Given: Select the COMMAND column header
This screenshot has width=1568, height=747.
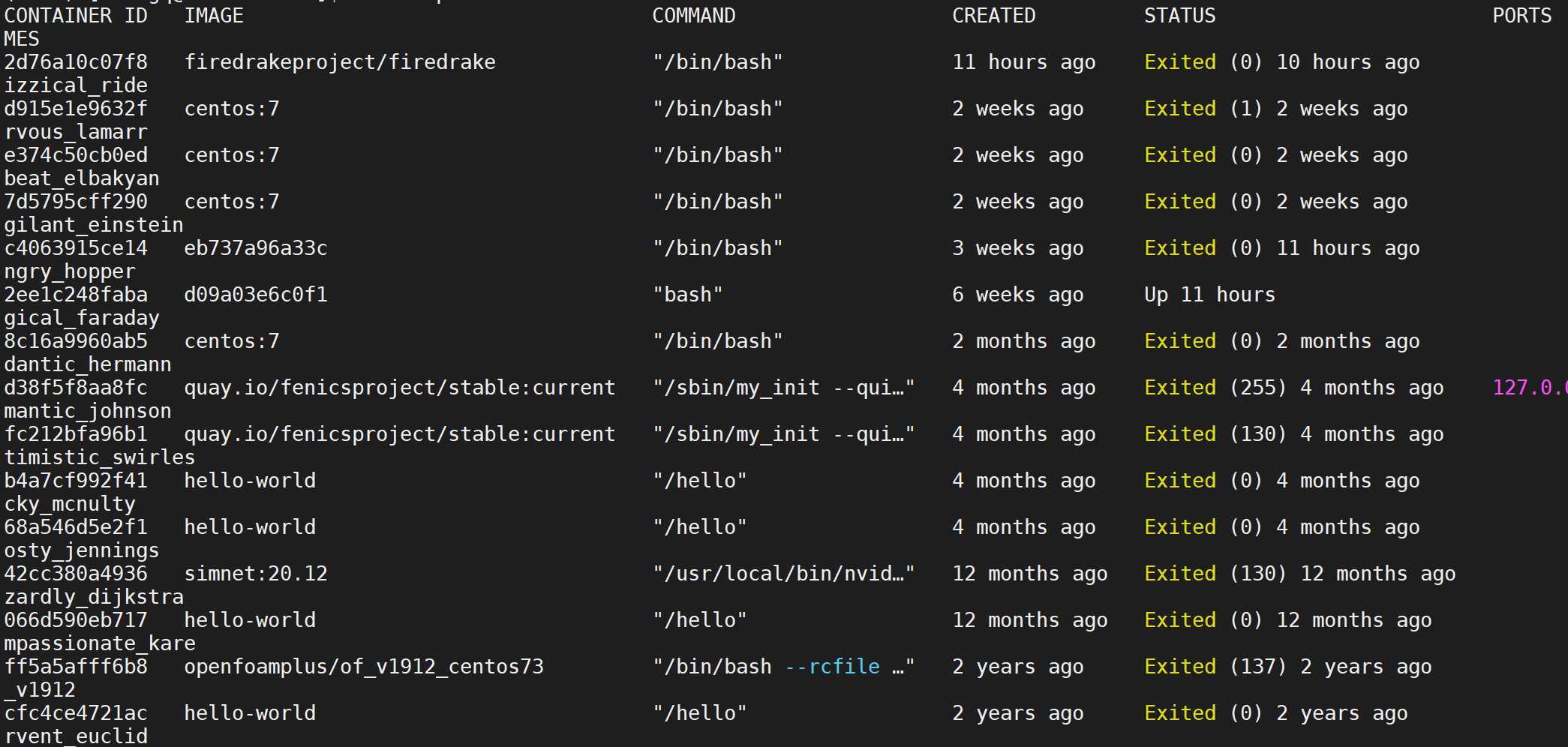Looking at the screenshot, I should click(x=692, y=15).
